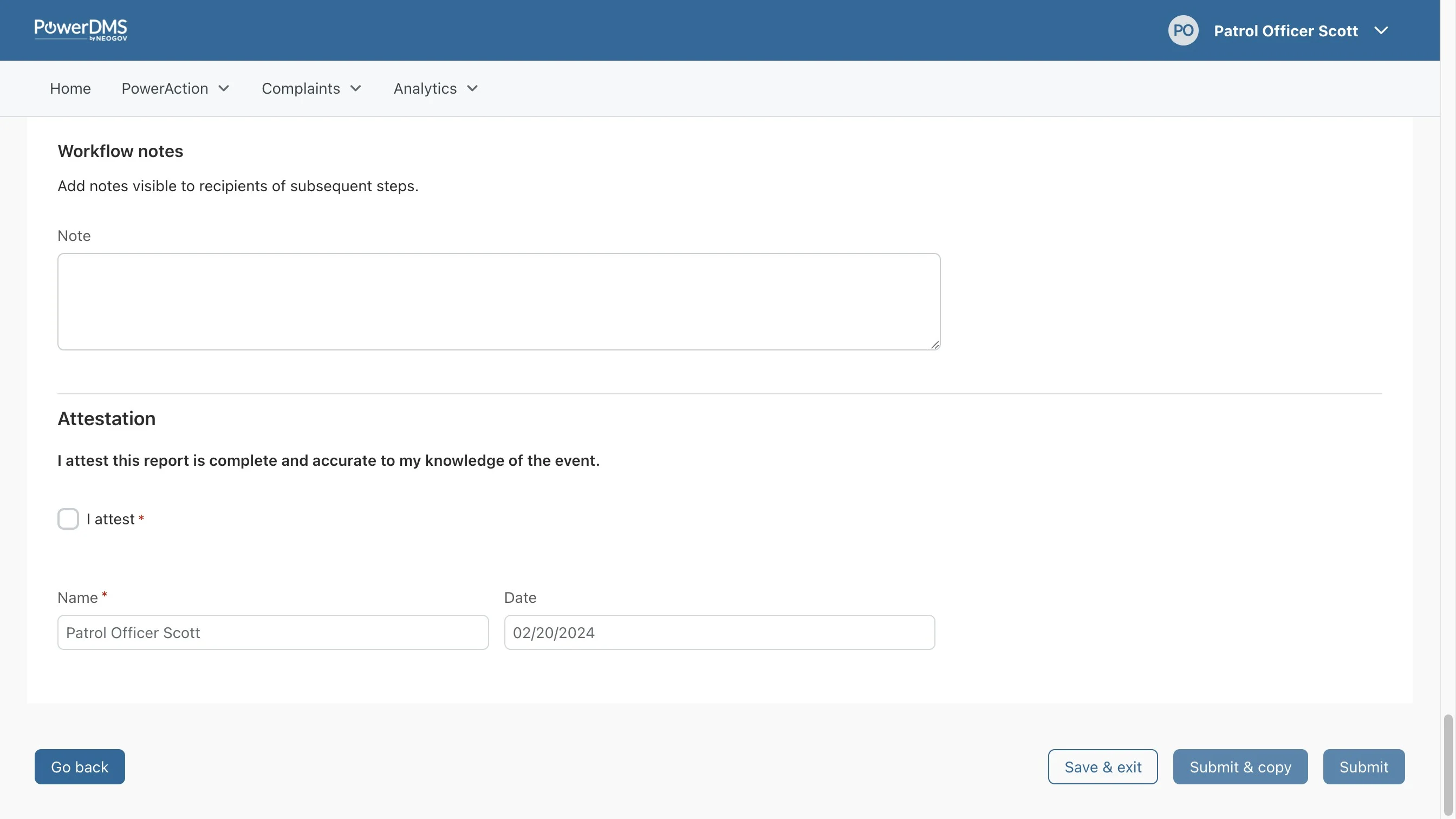Click the PowerDMS logo
The image size is (1456, 819).
coord(80,30)
